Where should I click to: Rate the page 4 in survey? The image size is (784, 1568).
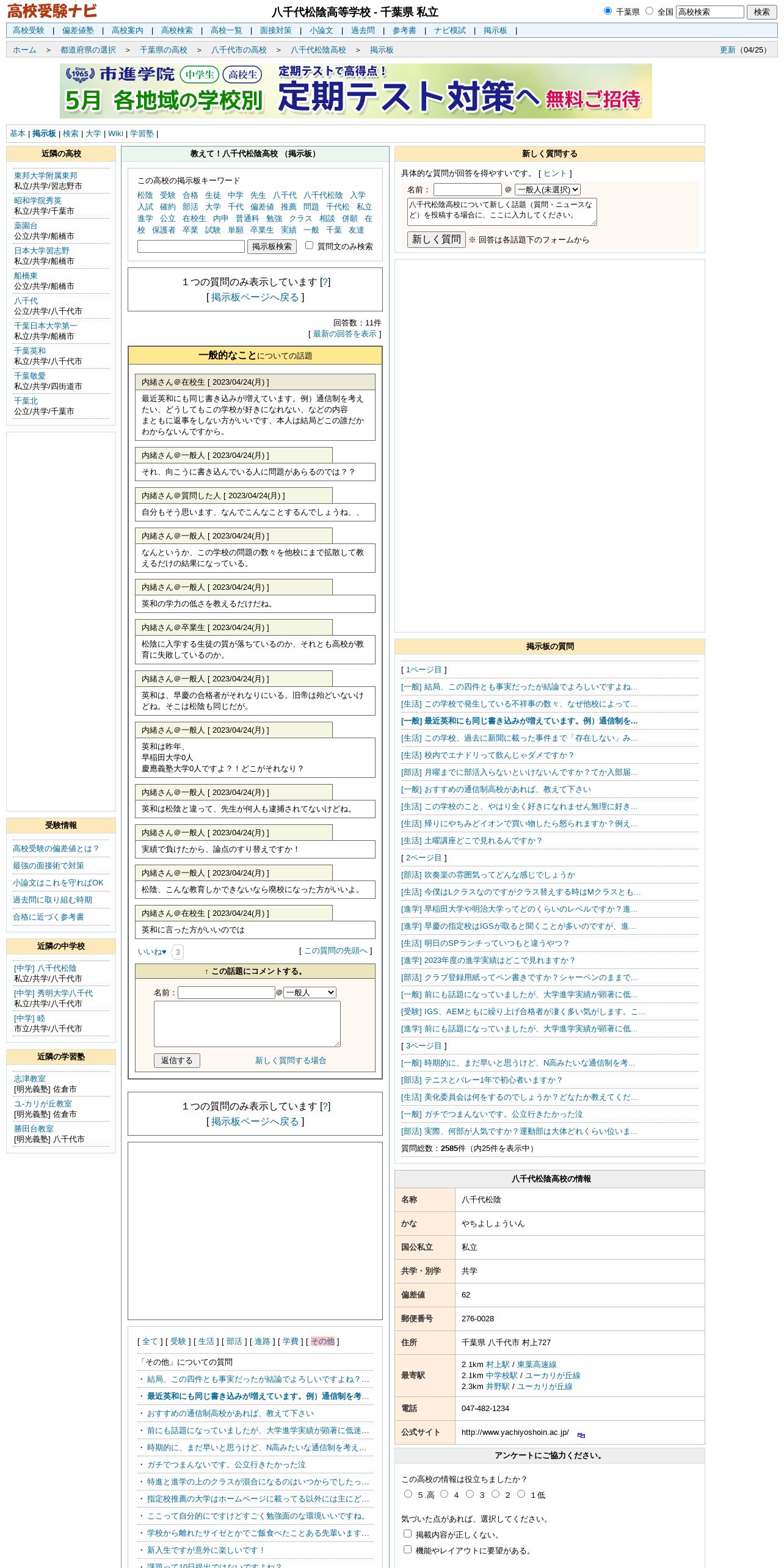coord(444,1494)
